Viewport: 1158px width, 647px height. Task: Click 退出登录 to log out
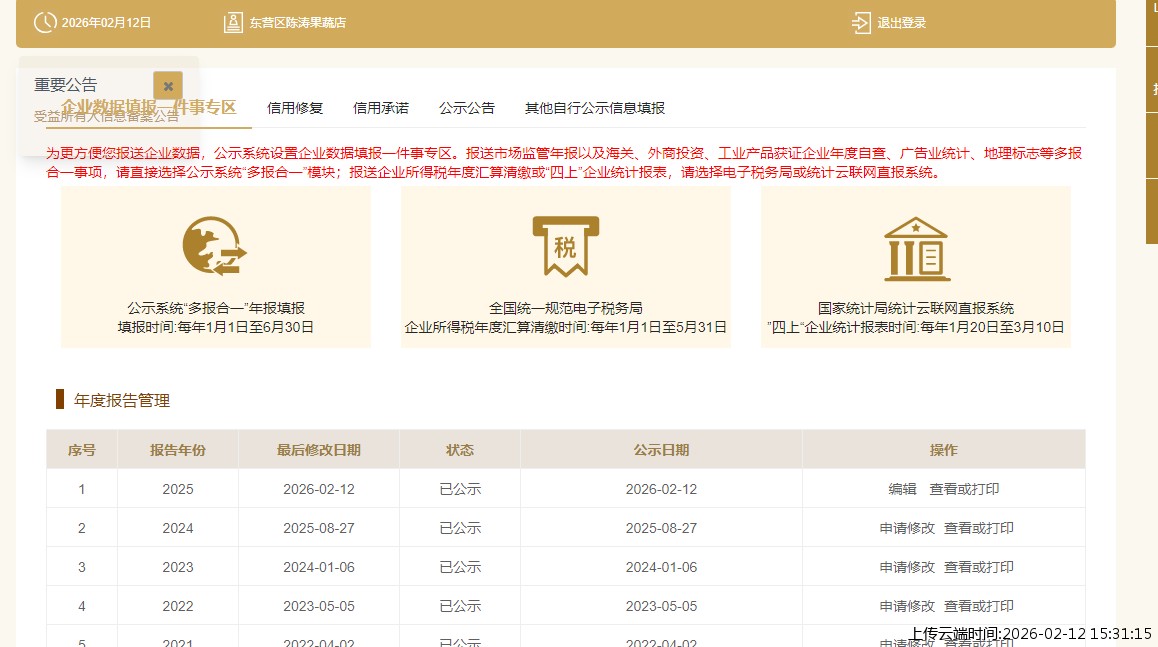click(901, 23)
